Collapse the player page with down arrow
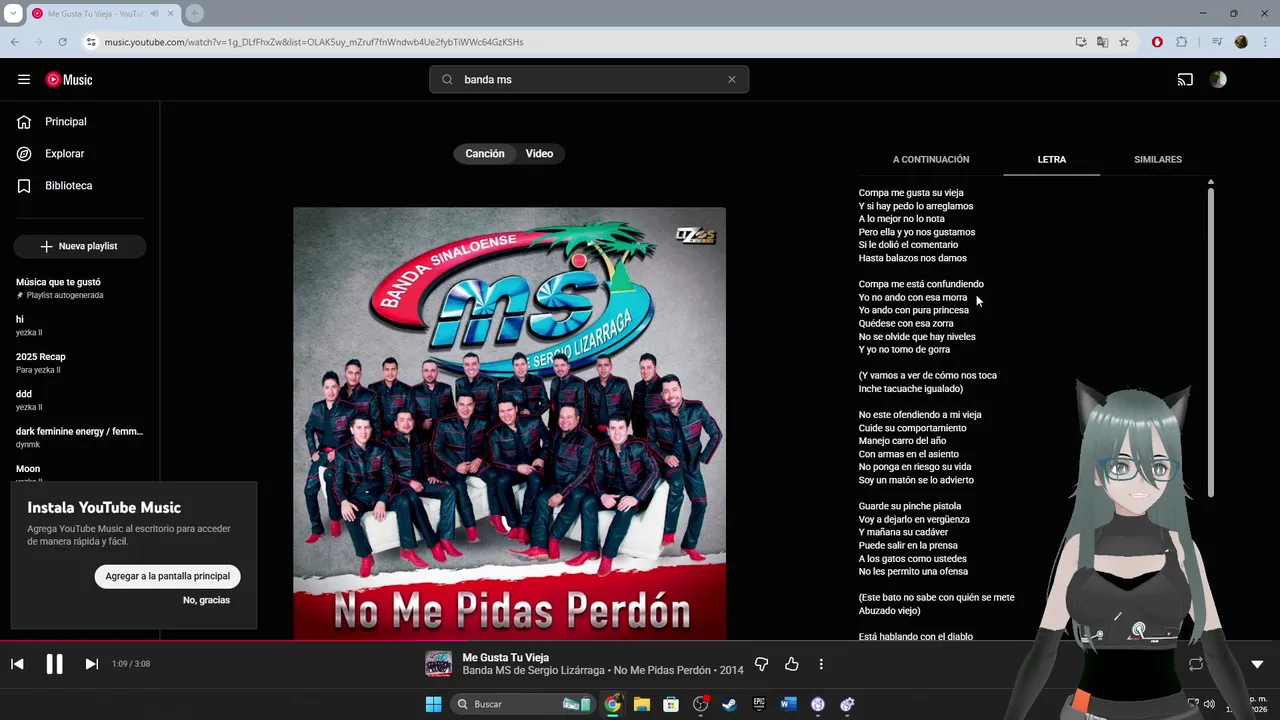The width and height of the screenshot is (1280, 720). click(1257, 664)
